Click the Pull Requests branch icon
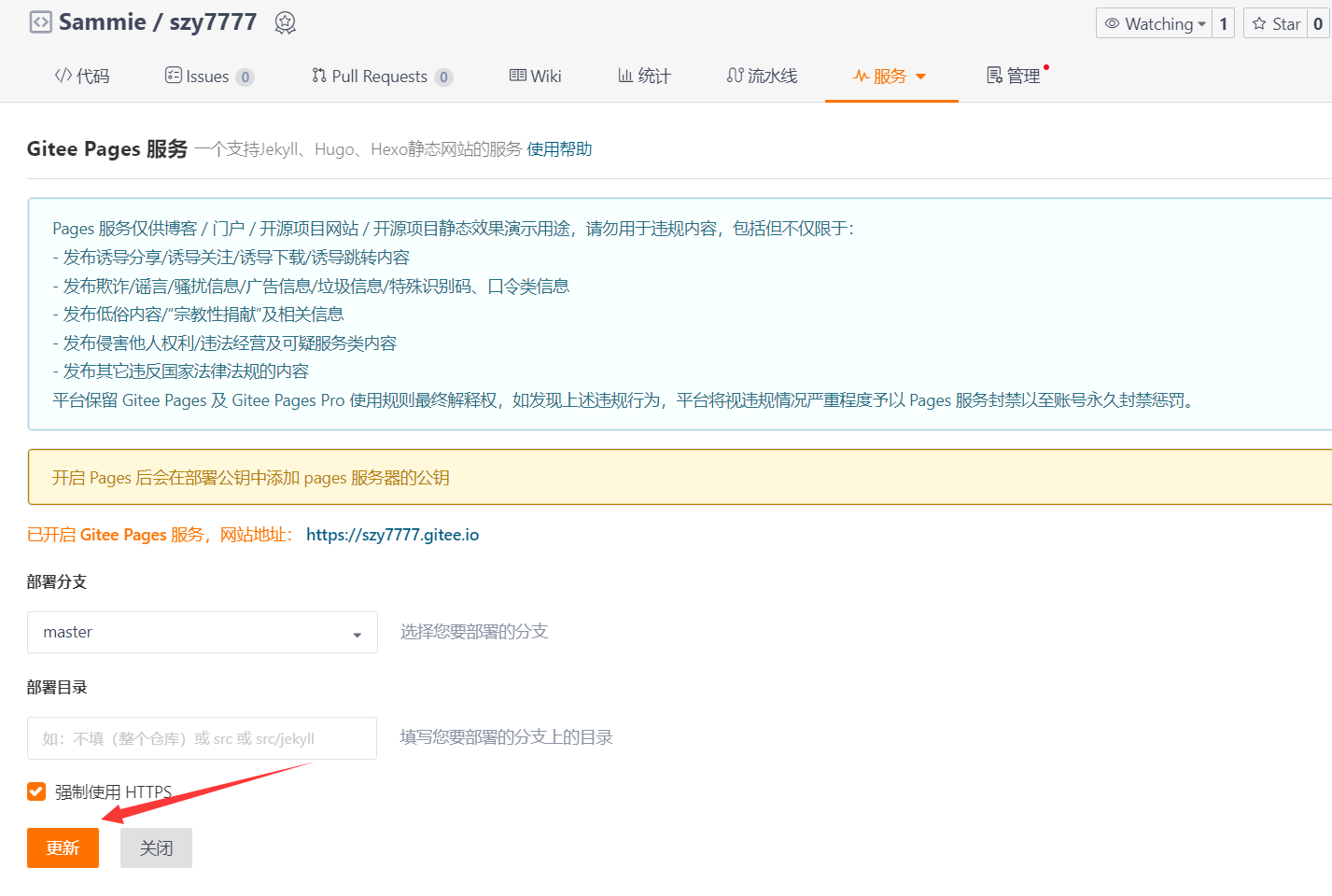 click(x=319, y=76)
